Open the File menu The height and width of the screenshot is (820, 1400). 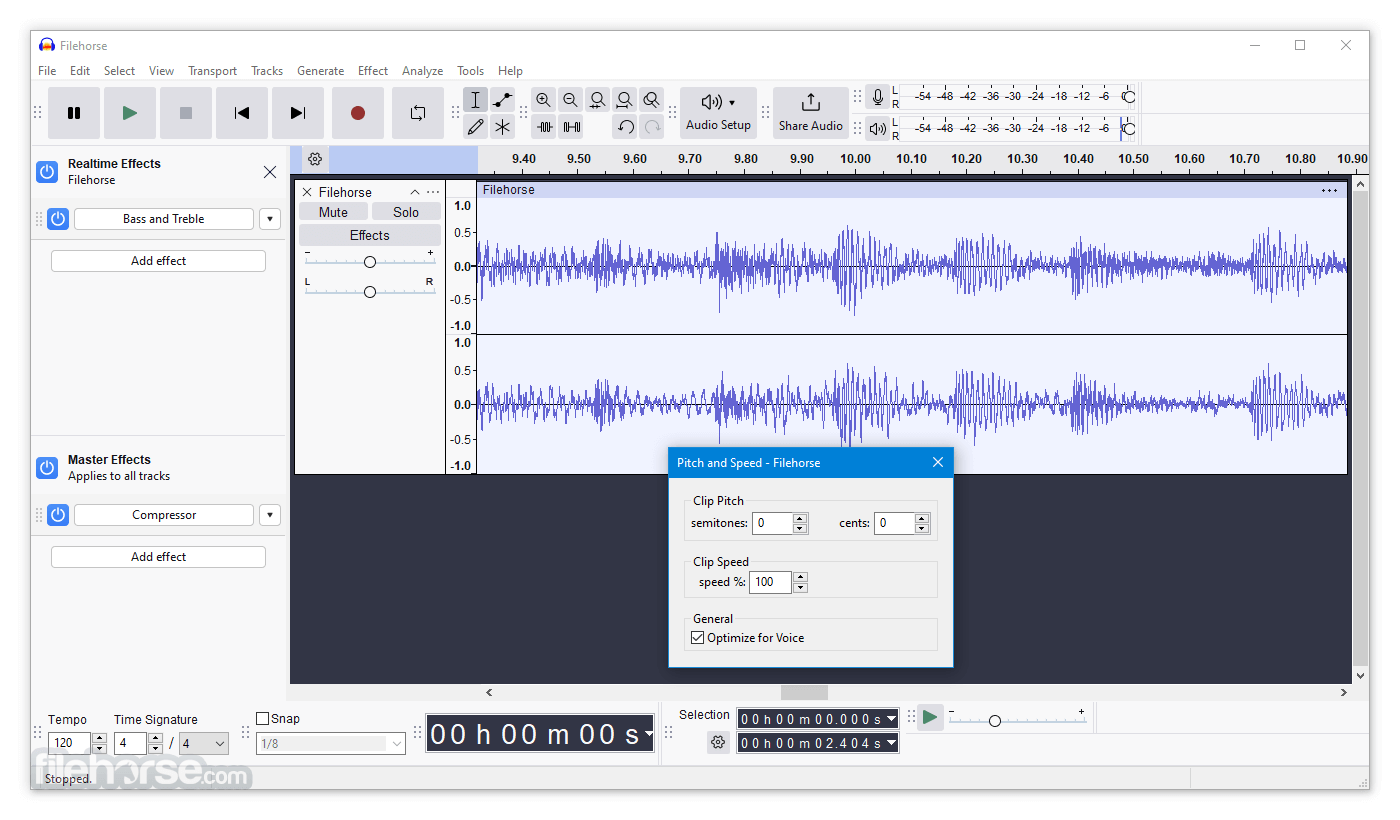(47, 71)
